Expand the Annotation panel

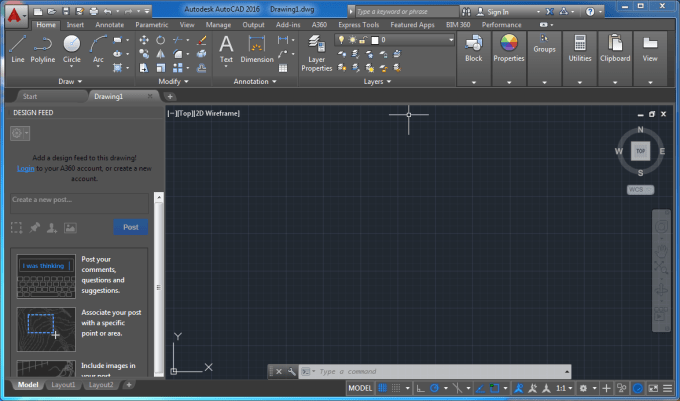(255, 82)
